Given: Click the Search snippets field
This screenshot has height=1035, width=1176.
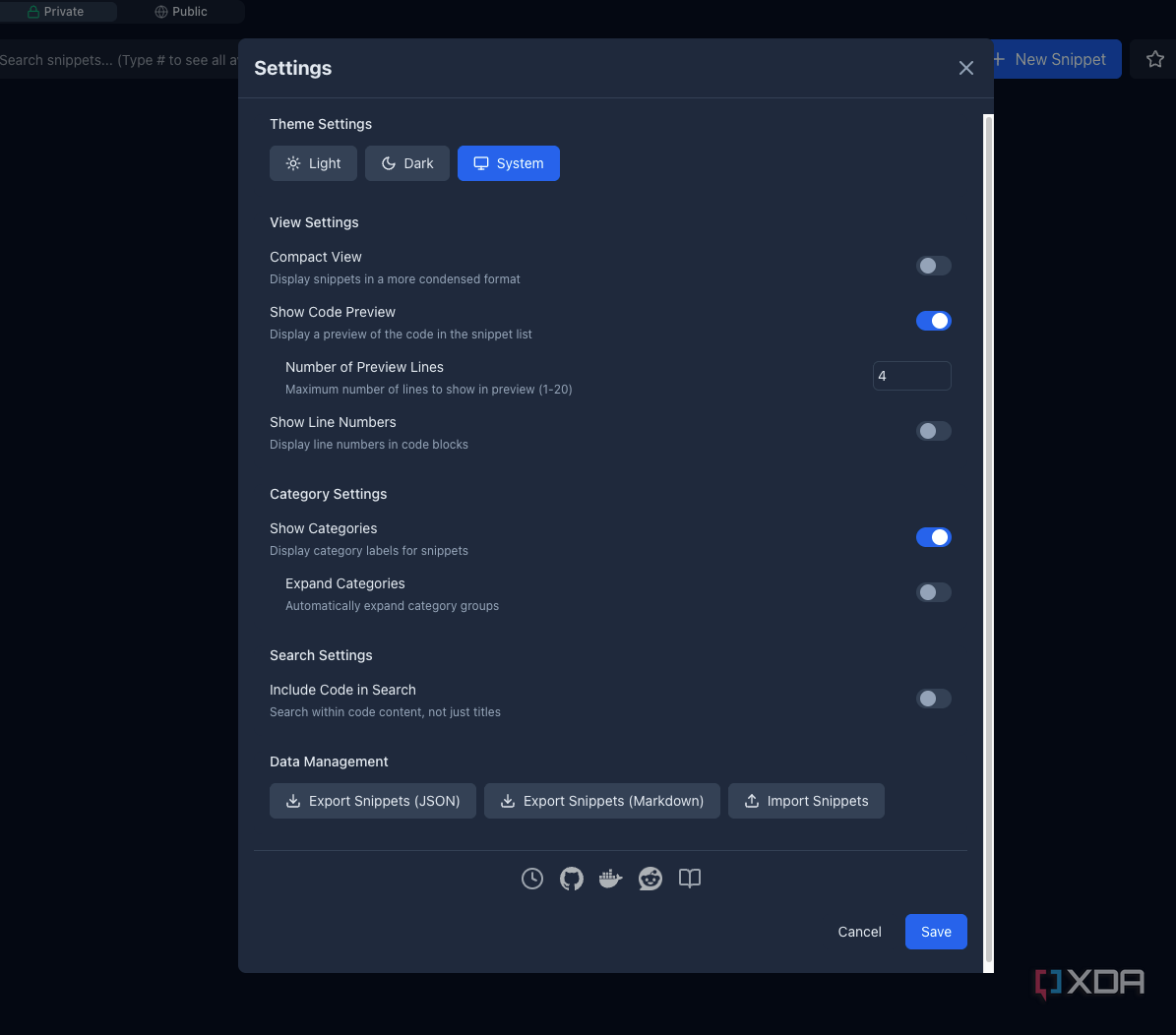Looking at the screenshot, I should pyautogui.click(x=118, y=60).
